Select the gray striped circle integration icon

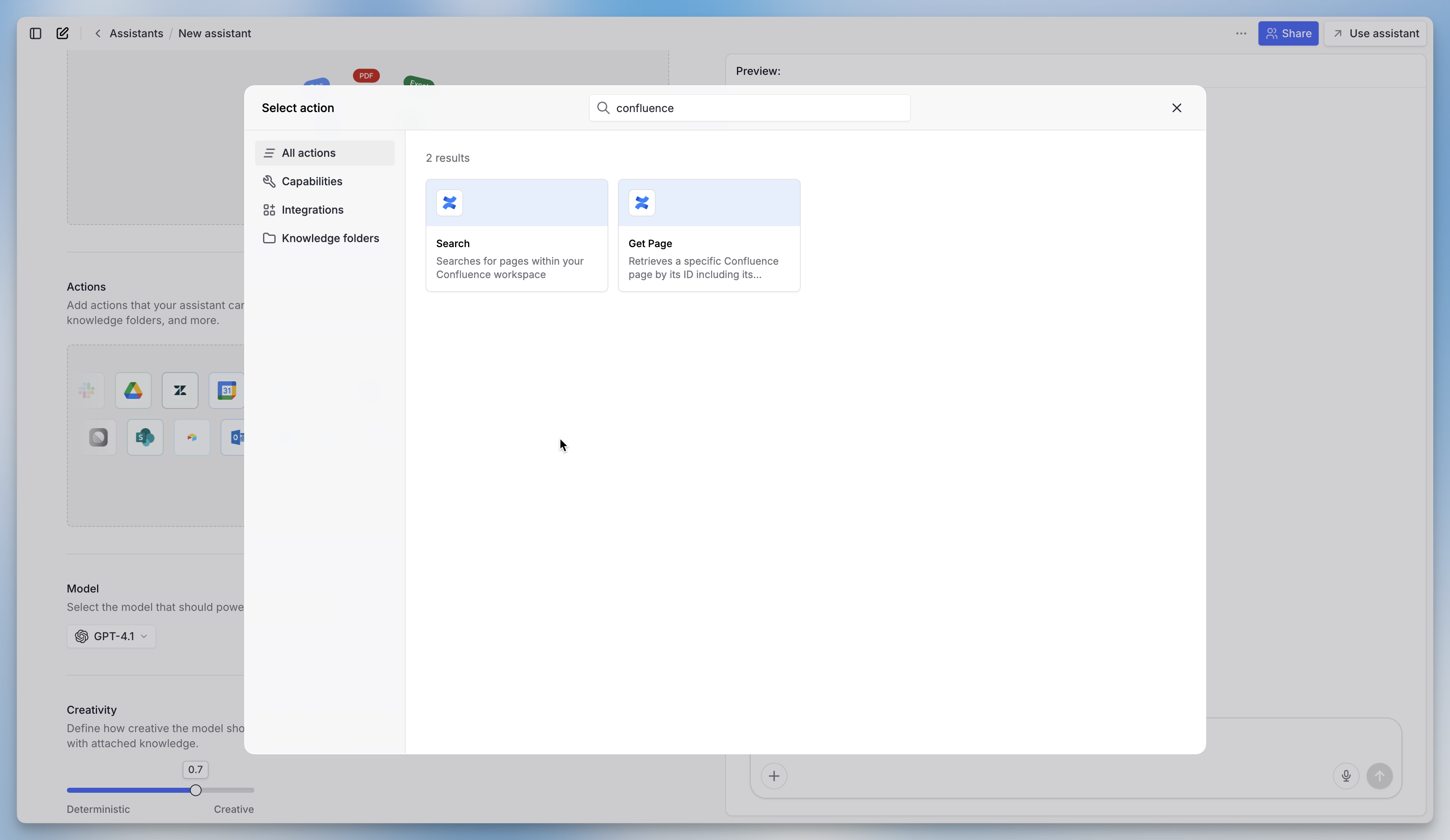point(98,437)
